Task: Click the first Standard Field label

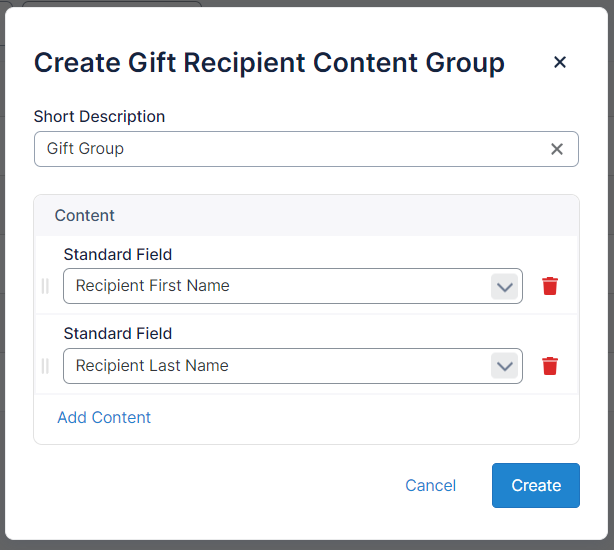Action: 118,255
